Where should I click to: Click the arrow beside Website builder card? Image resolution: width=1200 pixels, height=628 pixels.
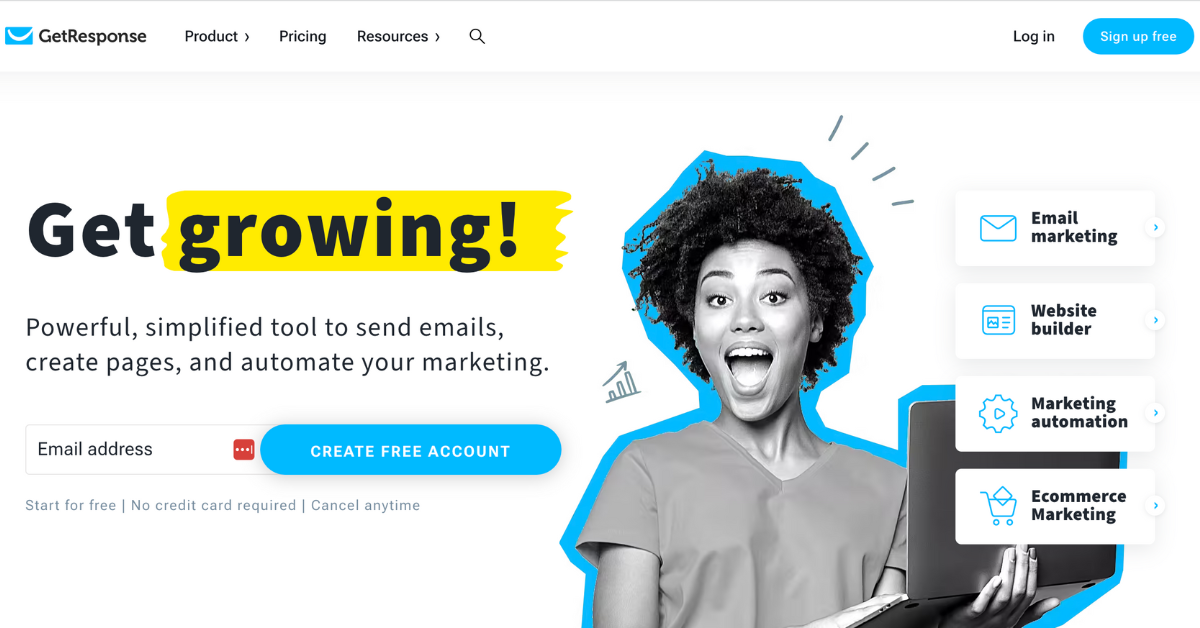(1156, 320)
